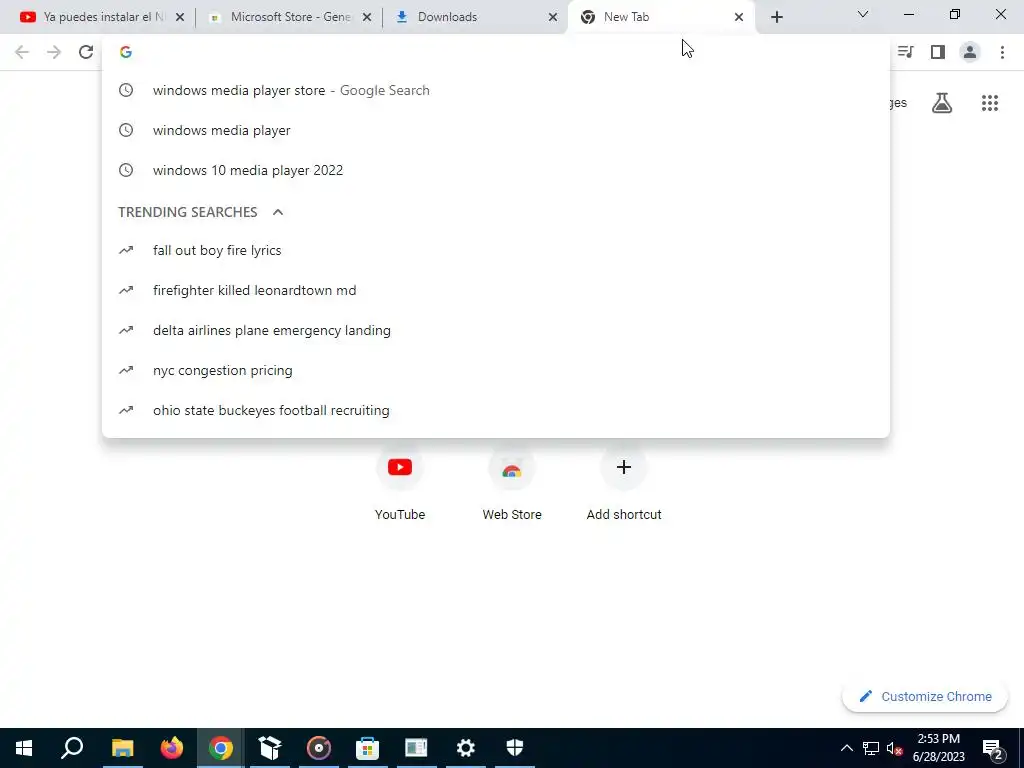This screenshot has height=768, width=1024.
Task: Show hidden system tray icons
Action: point(846,748)
